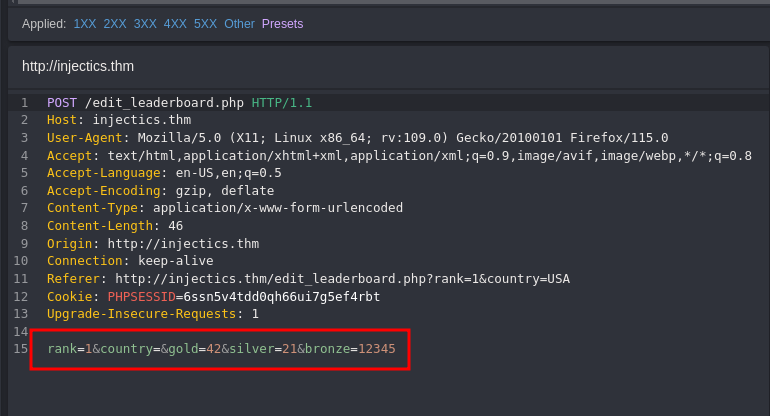770x416 pixels.
Task: Click the Referer URL value
Action: click(342, 279)
